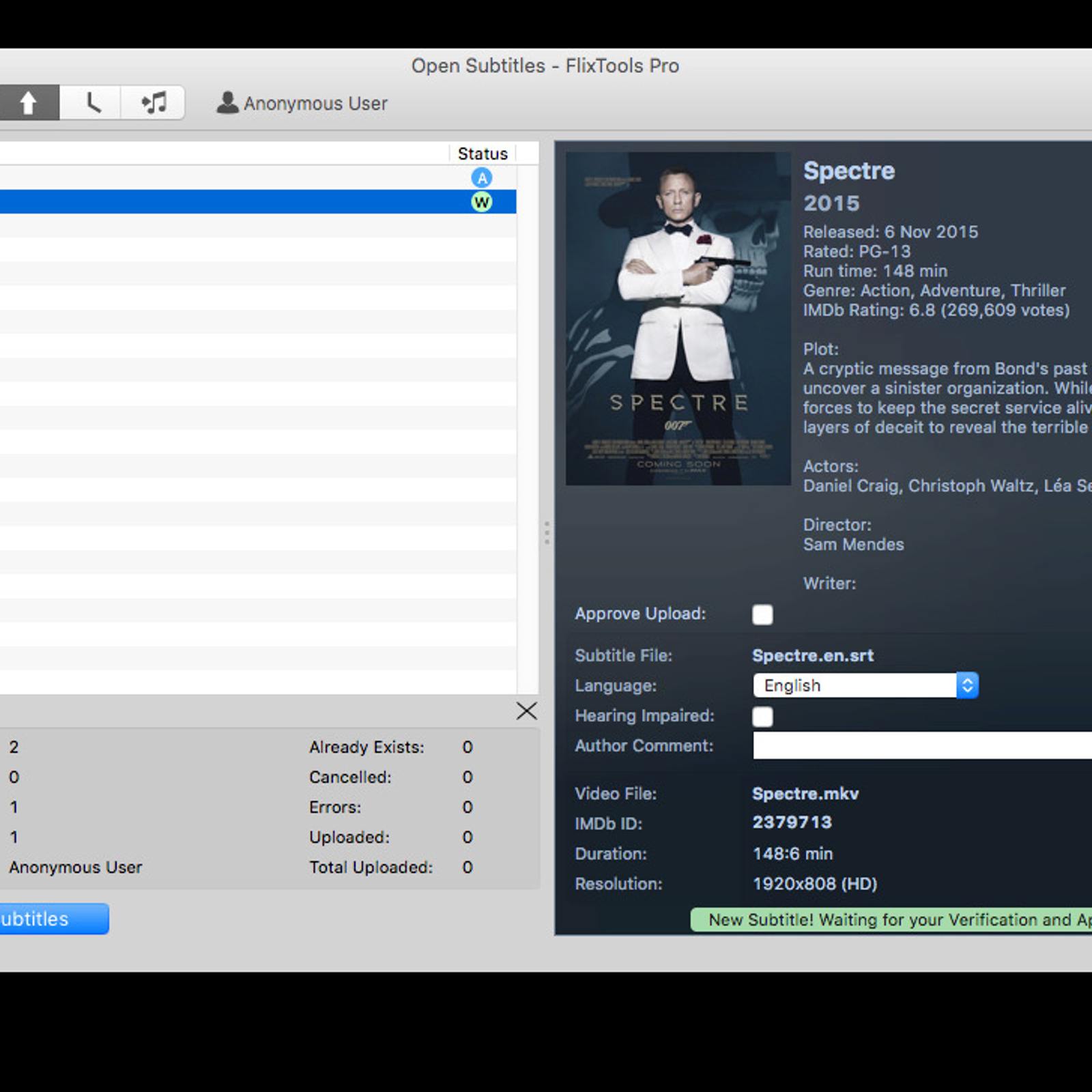Screen dimensions: 1092x1092
Task: Open the add music note toolbar tab
Action: pyautogui.click(x=153, y=103)
